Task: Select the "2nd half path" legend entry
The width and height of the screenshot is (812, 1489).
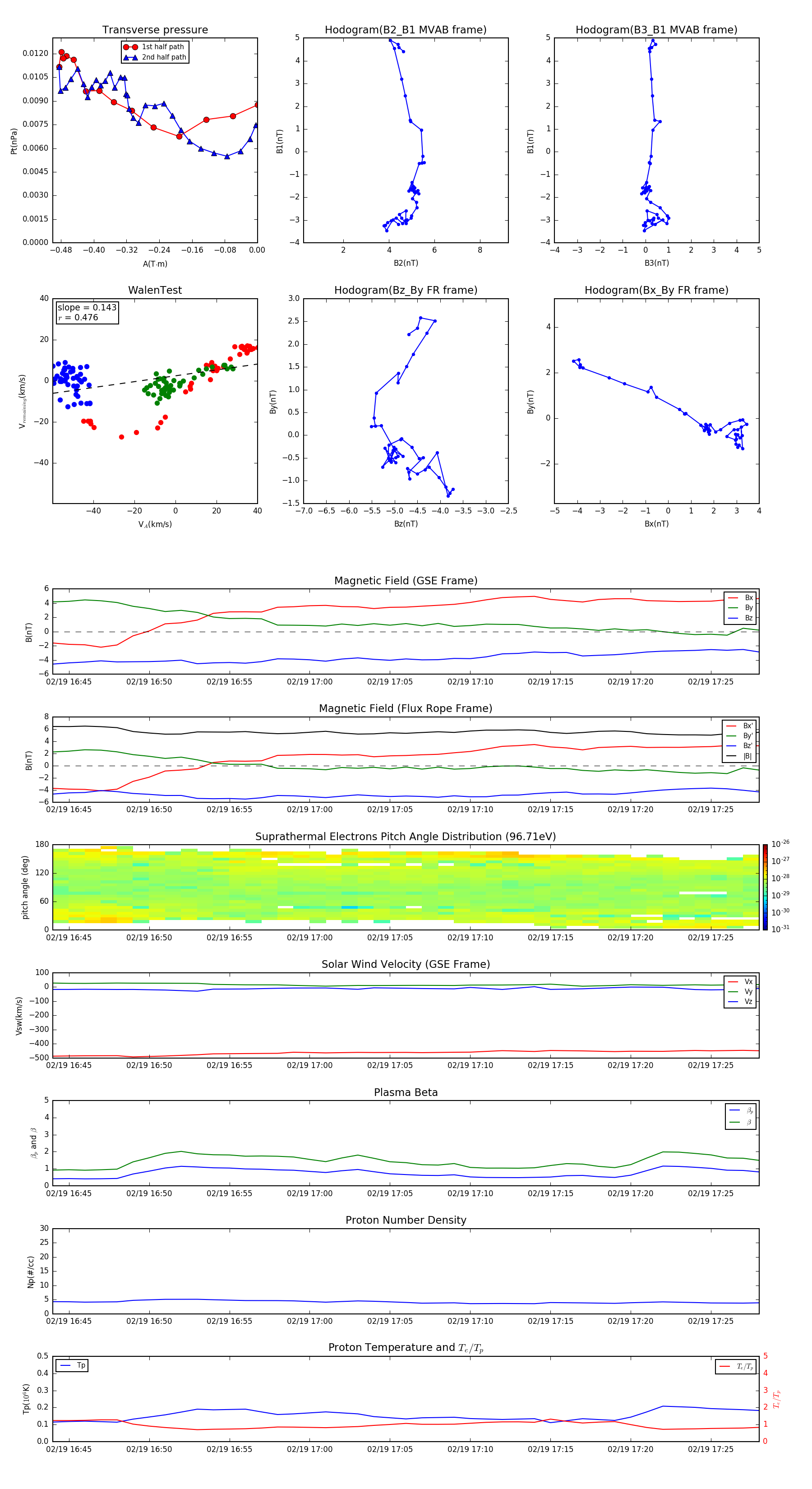Action: coord(154,57)
